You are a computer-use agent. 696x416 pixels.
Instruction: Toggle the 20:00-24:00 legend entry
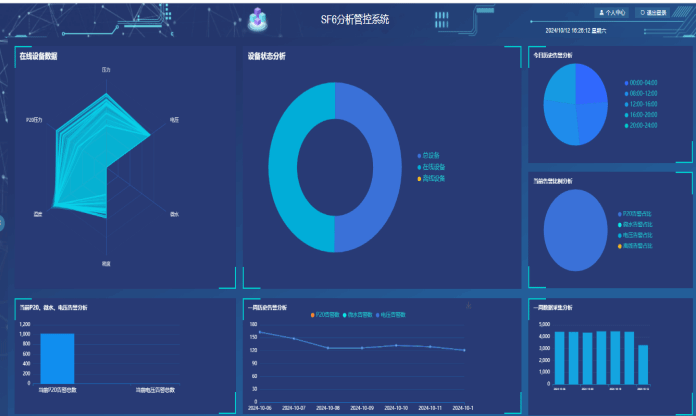click(x=640, y=126)
